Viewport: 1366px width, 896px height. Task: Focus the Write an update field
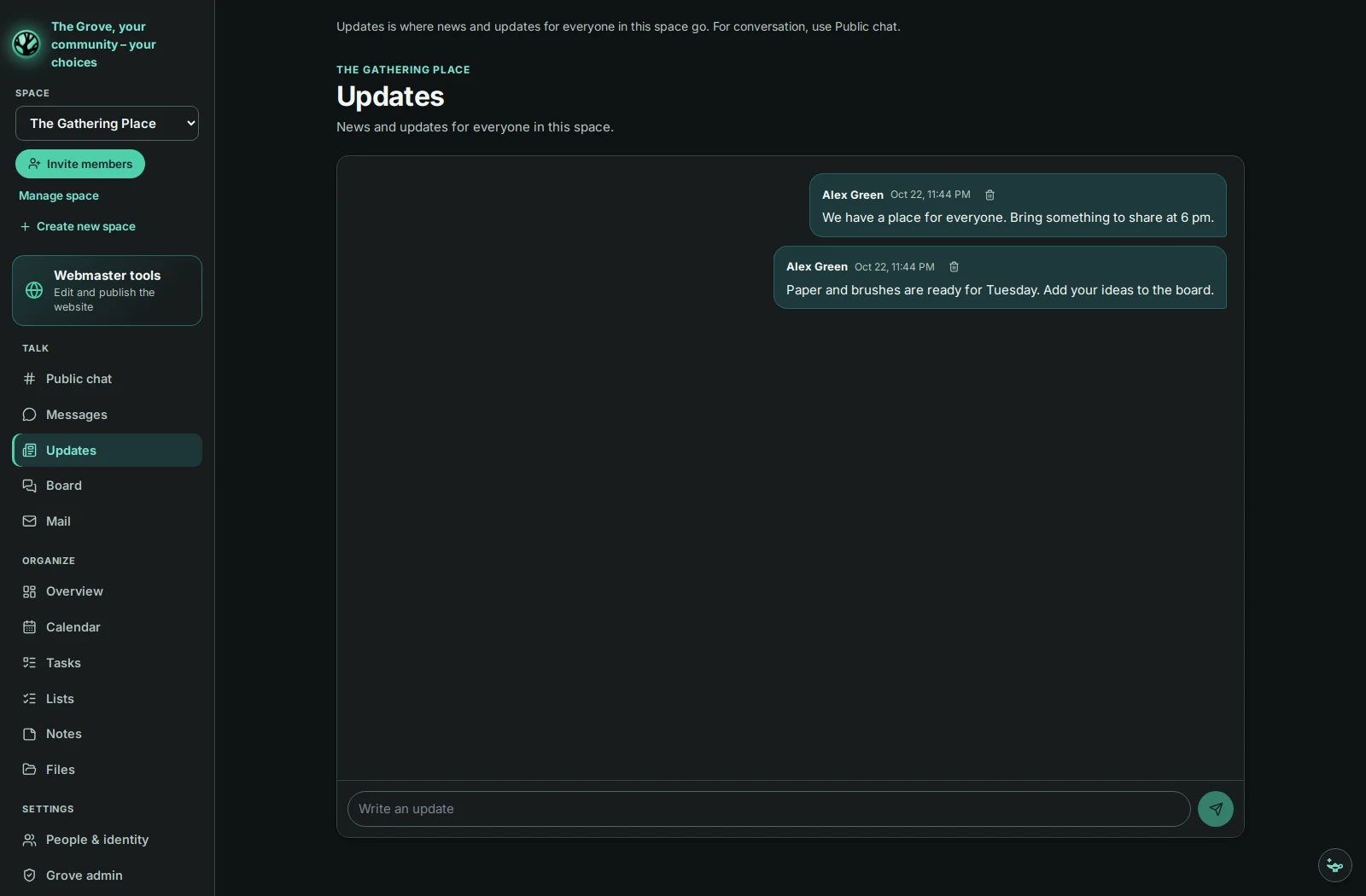pyautogui.click(x=768, y=809)
